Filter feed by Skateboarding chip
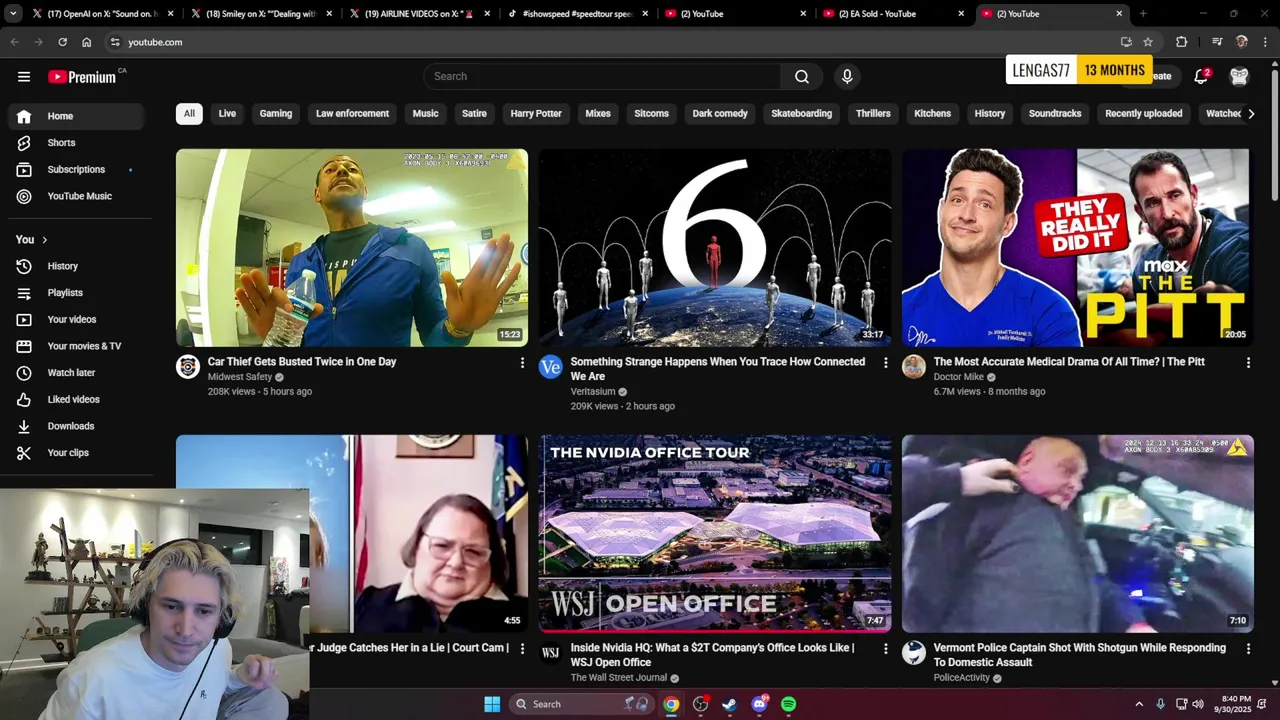 coord(801,114)
